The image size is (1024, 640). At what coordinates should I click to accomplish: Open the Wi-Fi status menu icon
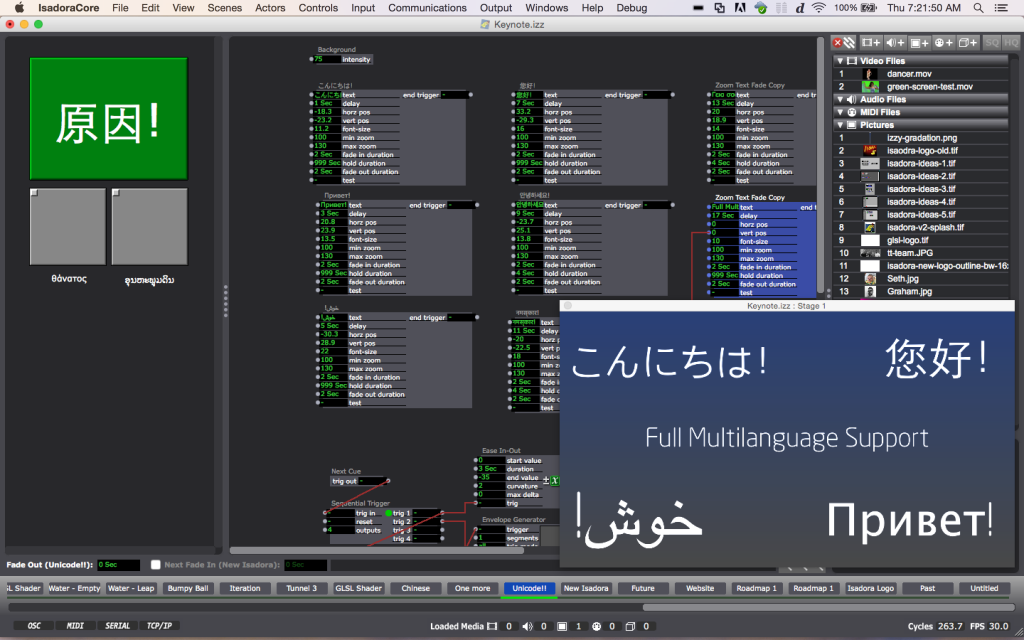point(819,8)
